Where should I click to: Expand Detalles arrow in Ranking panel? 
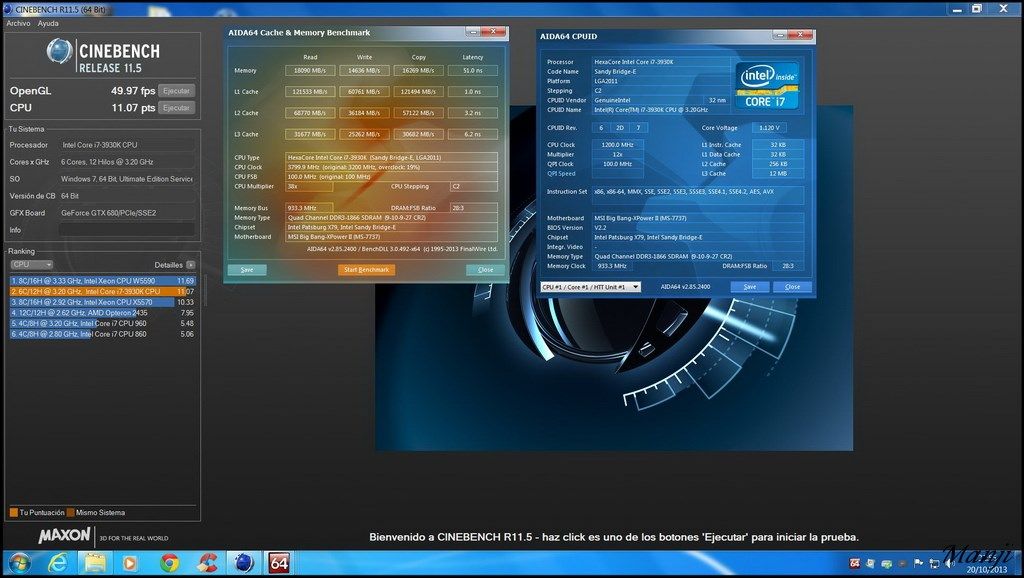point(191,265)
